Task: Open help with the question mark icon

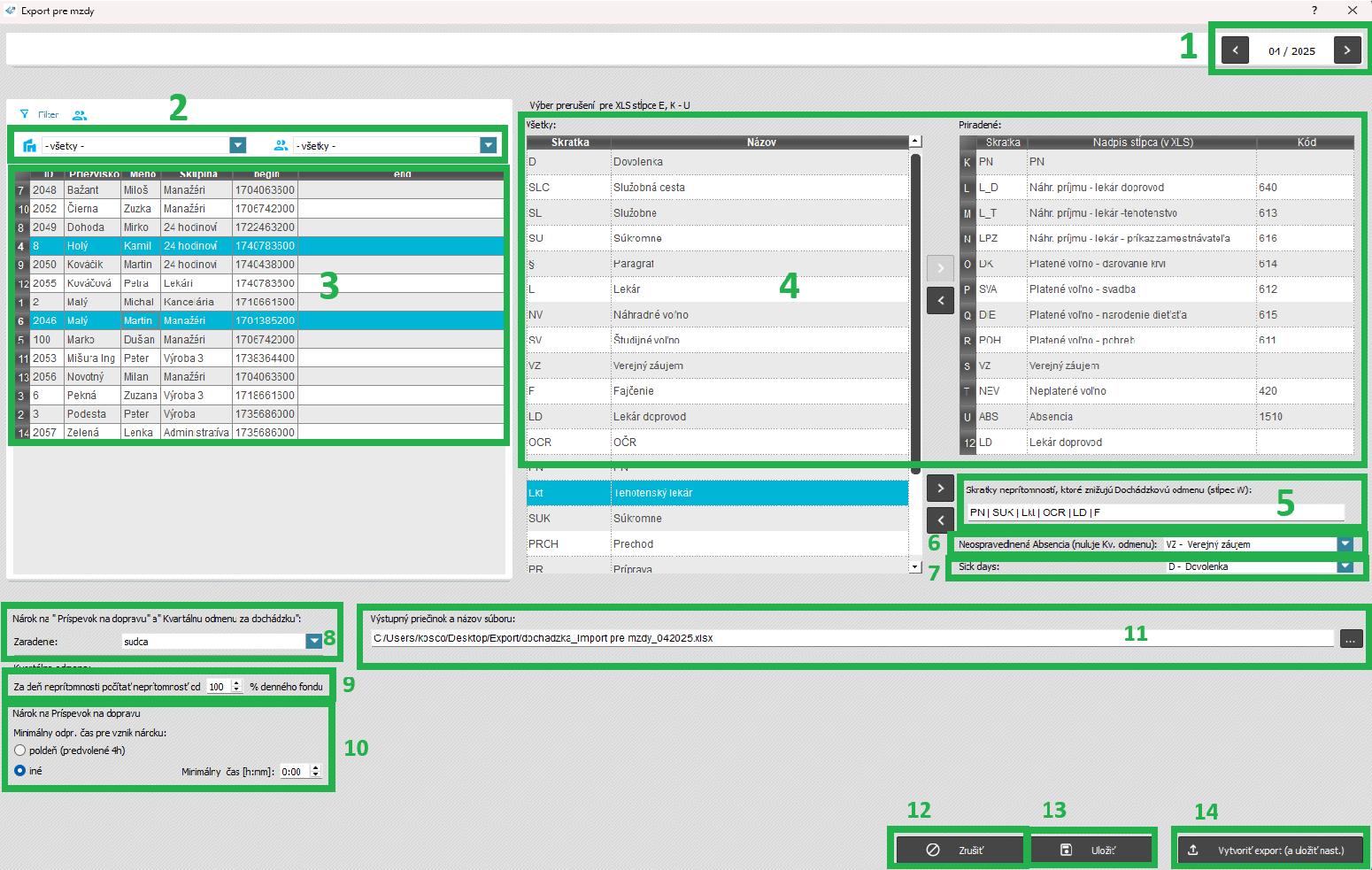Action: (x=1314, y=11)
